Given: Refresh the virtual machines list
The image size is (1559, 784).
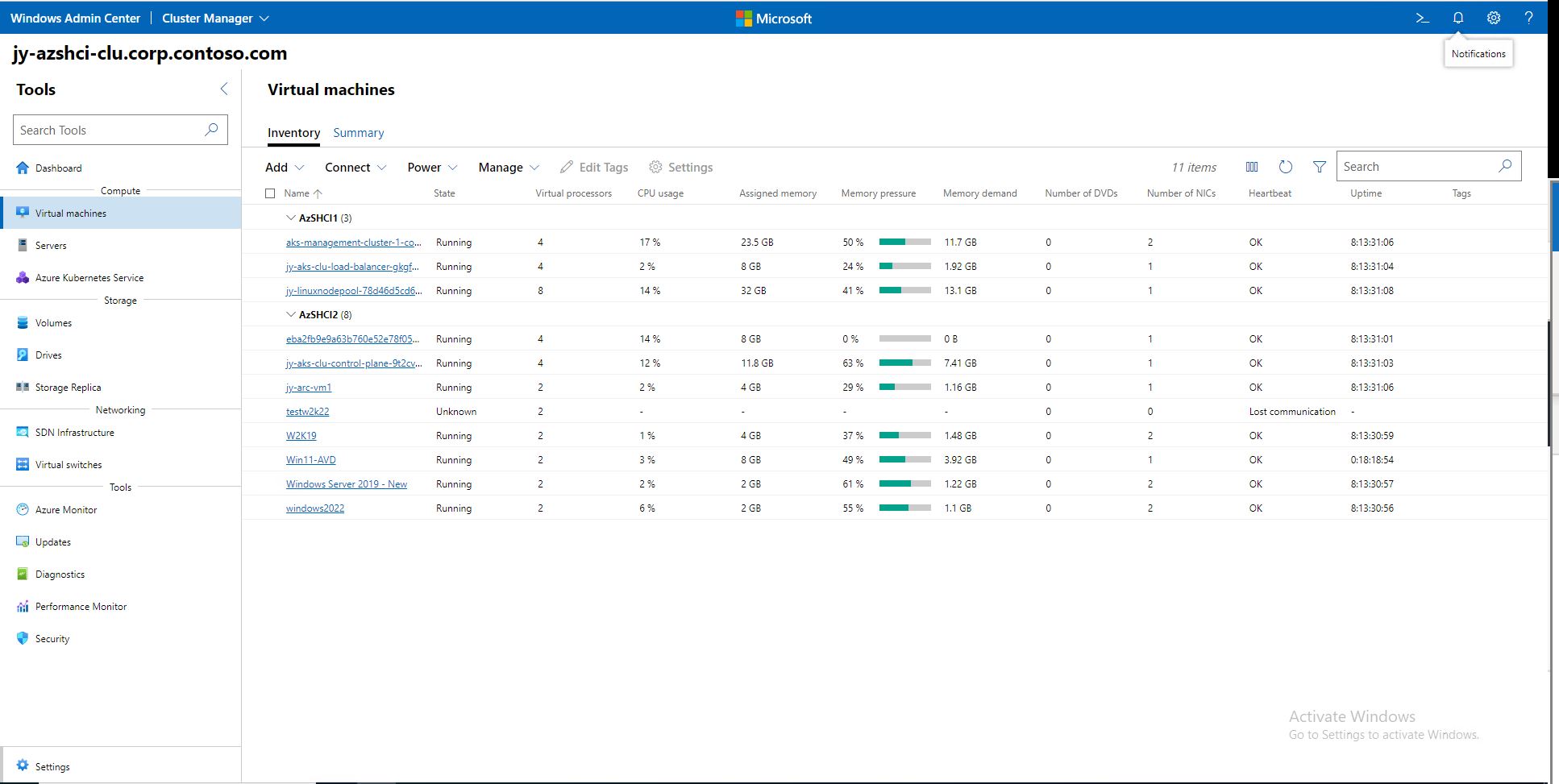Looking at the screenshot, I should pyautogui.click(x=1285, y=167).
